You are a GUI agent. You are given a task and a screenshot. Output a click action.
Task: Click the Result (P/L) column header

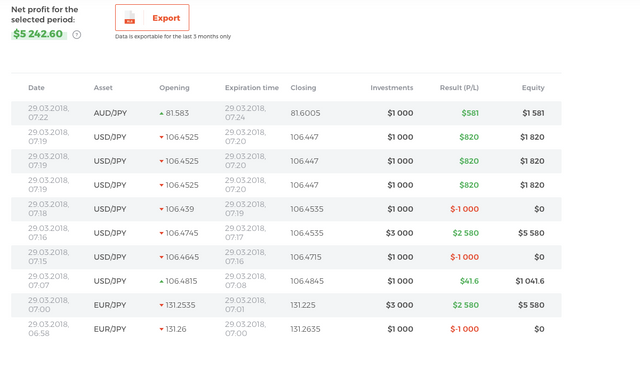(x=459, y=88)
